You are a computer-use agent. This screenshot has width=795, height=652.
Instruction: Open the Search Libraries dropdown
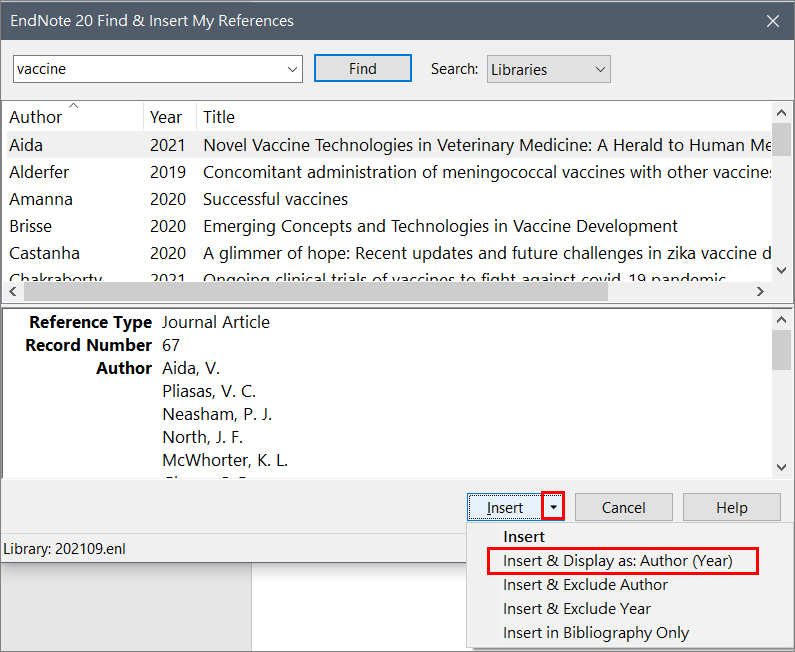549,69
